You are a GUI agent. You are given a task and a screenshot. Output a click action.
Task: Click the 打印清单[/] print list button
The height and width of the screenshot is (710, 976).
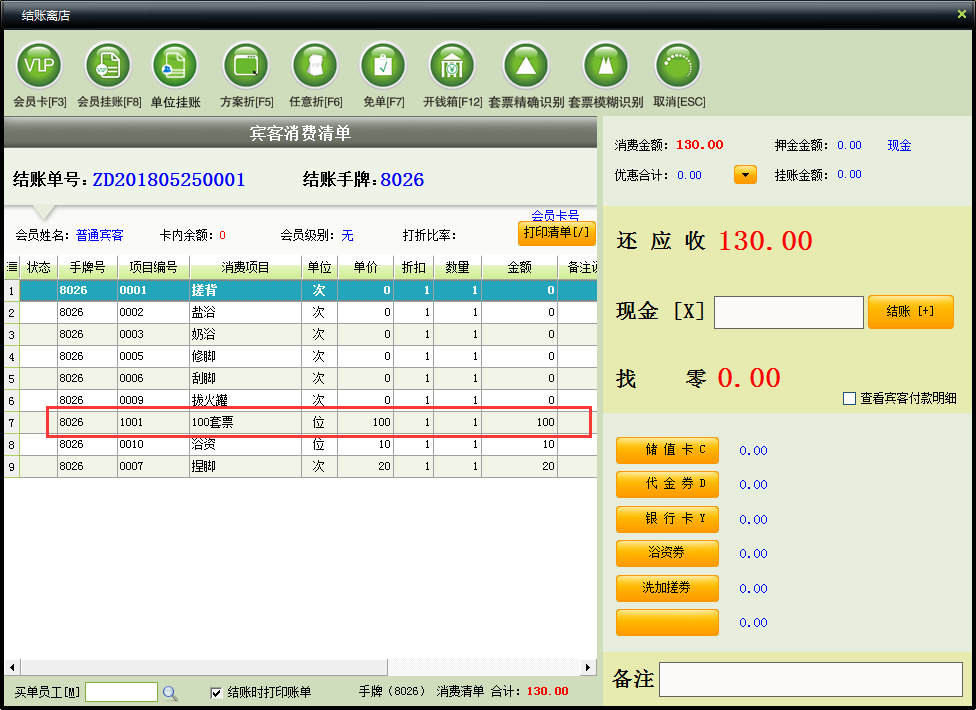[557, 233]
